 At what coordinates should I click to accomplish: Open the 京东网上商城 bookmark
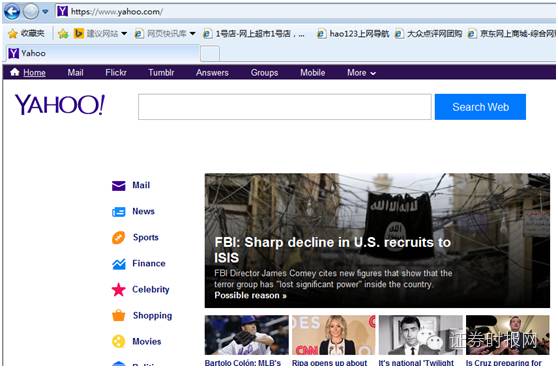512,34
